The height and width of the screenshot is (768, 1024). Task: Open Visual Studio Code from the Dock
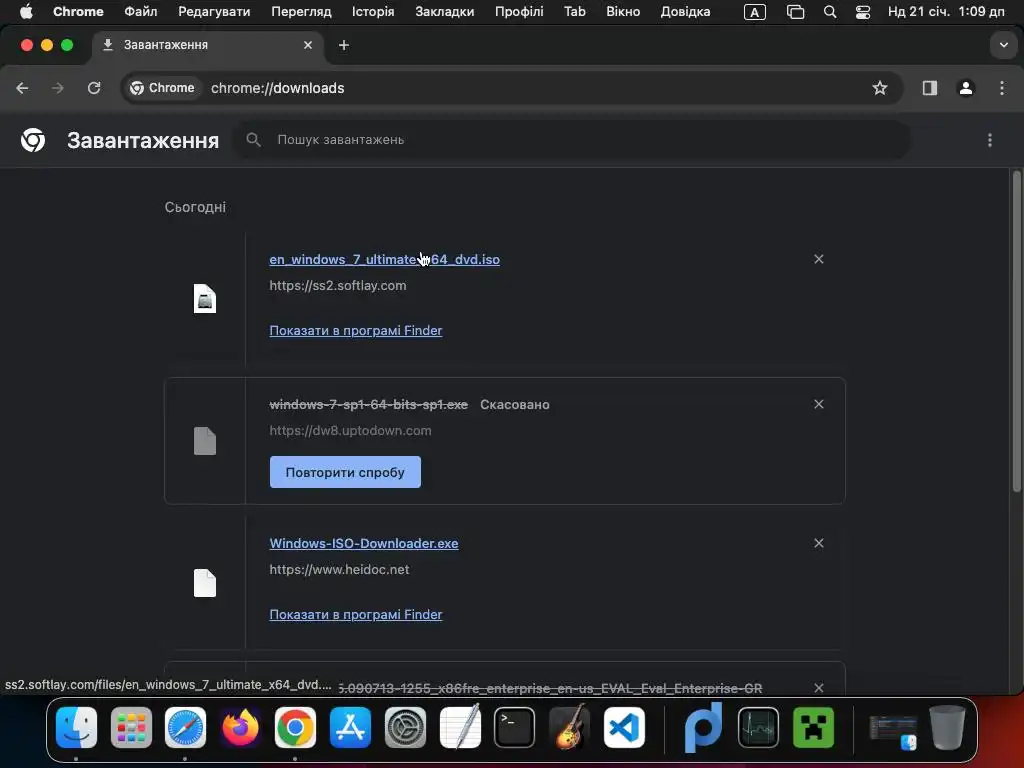point(624,728)
